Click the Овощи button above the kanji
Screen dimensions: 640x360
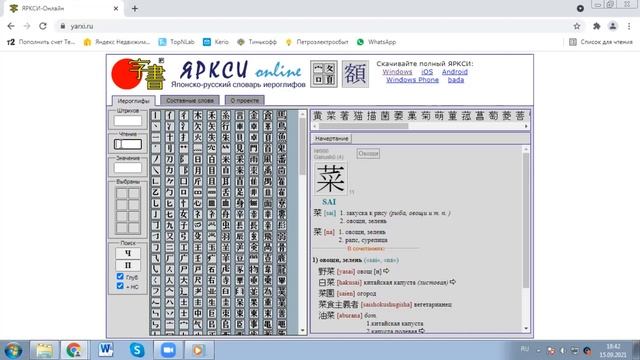pos(368,153)
